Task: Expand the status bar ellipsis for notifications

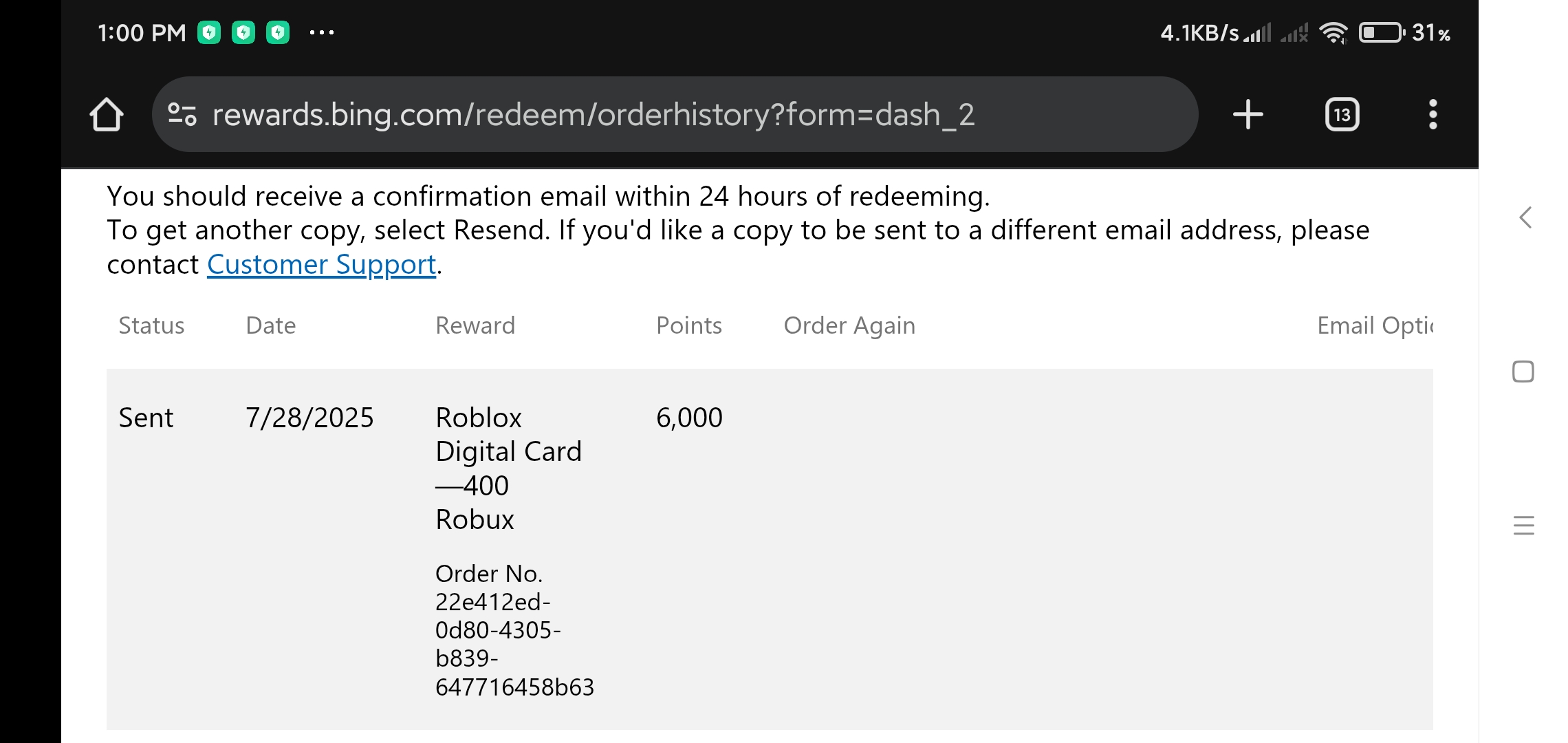Action: 323,32
